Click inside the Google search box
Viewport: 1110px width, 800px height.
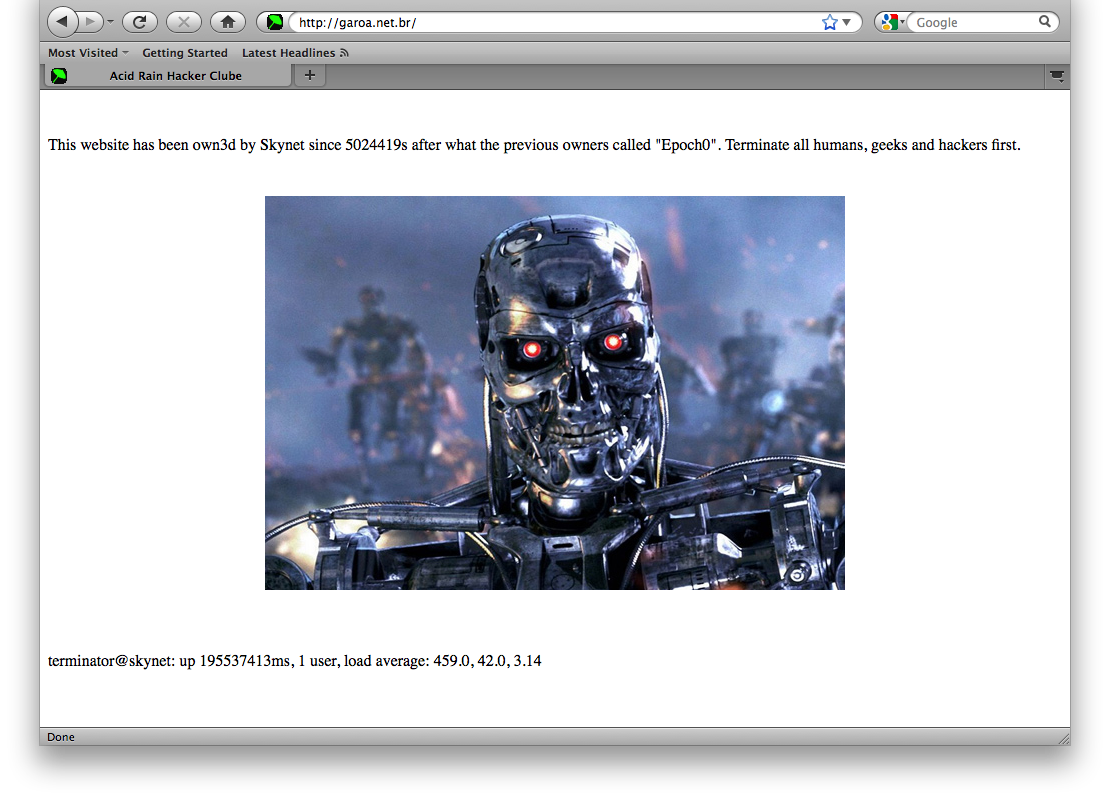(x=974, y=23)
